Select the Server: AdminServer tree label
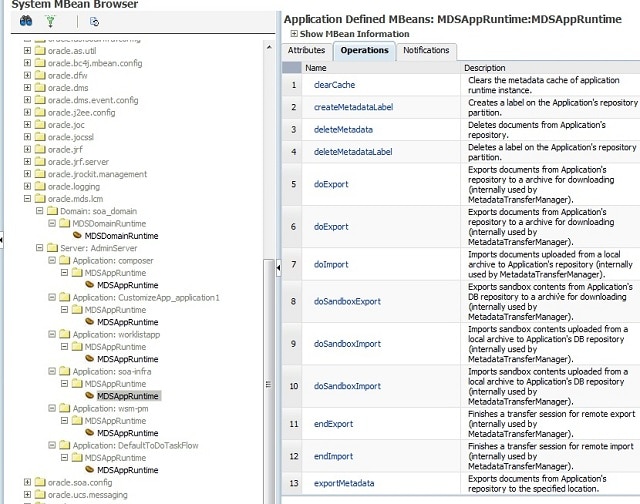The height and width of the screenshot is (504, 640). click(x=98, y=248)
